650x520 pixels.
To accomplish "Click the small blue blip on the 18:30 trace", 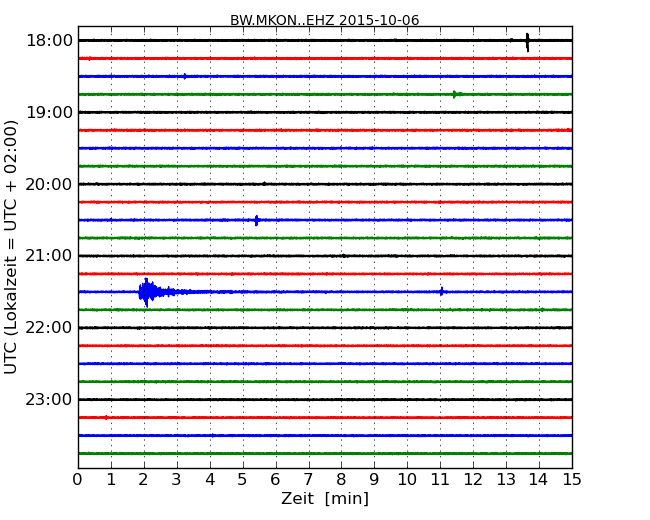I will pyautogui.click(x=185, y=76).
